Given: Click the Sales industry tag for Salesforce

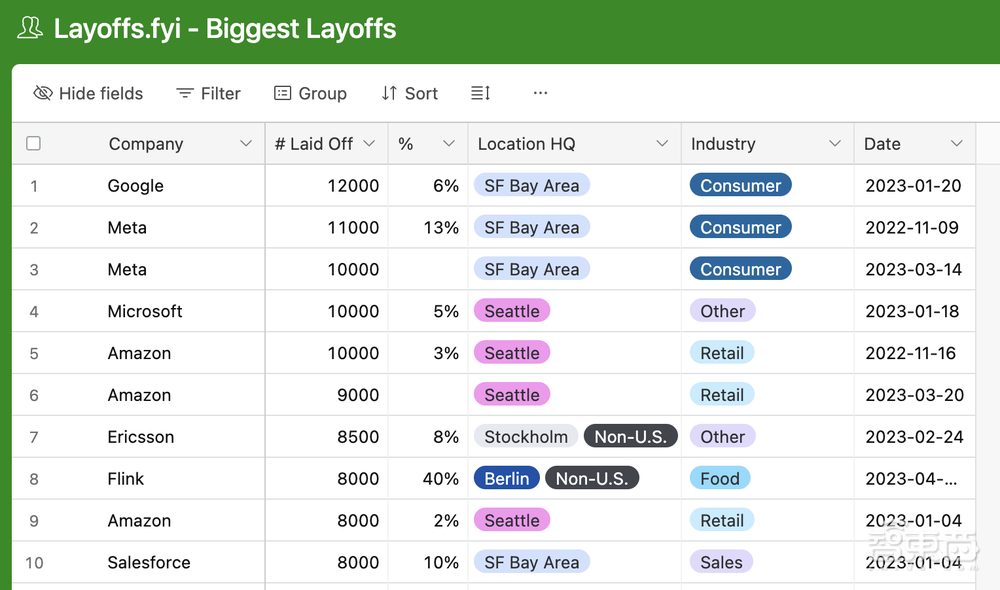Looking at the screenshot, I should click(721, 563).
